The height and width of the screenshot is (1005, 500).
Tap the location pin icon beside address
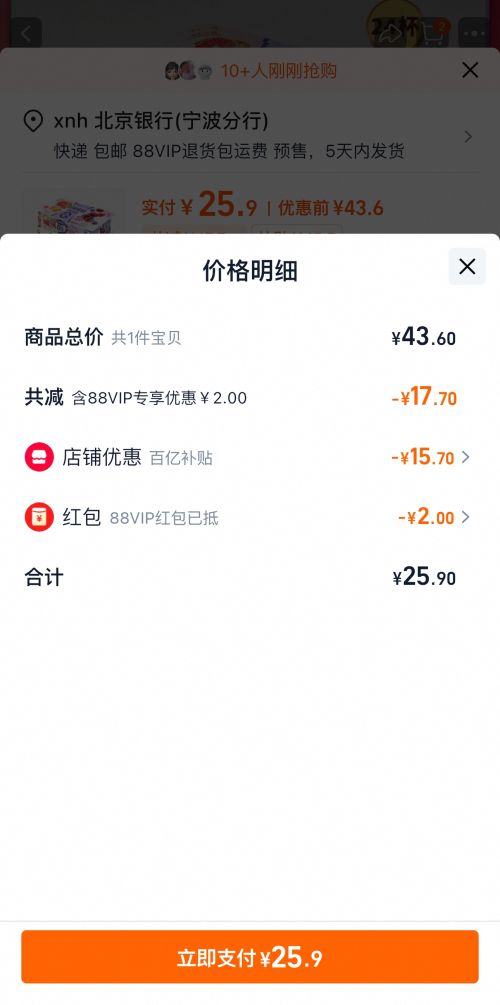(33, 121)
